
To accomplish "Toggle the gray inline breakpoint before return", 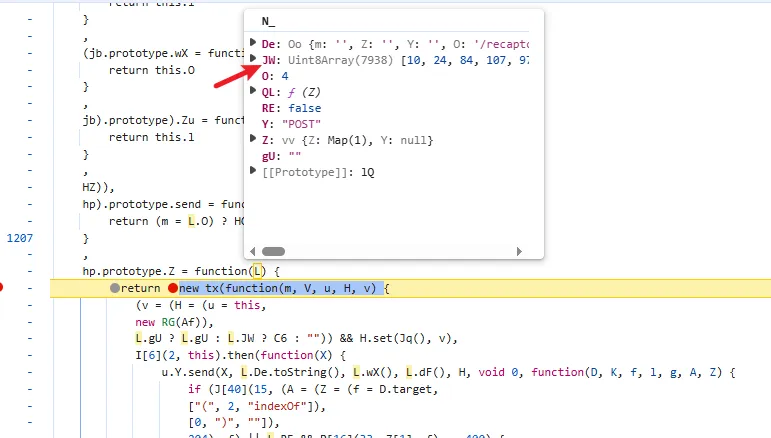I will point(115,288).
